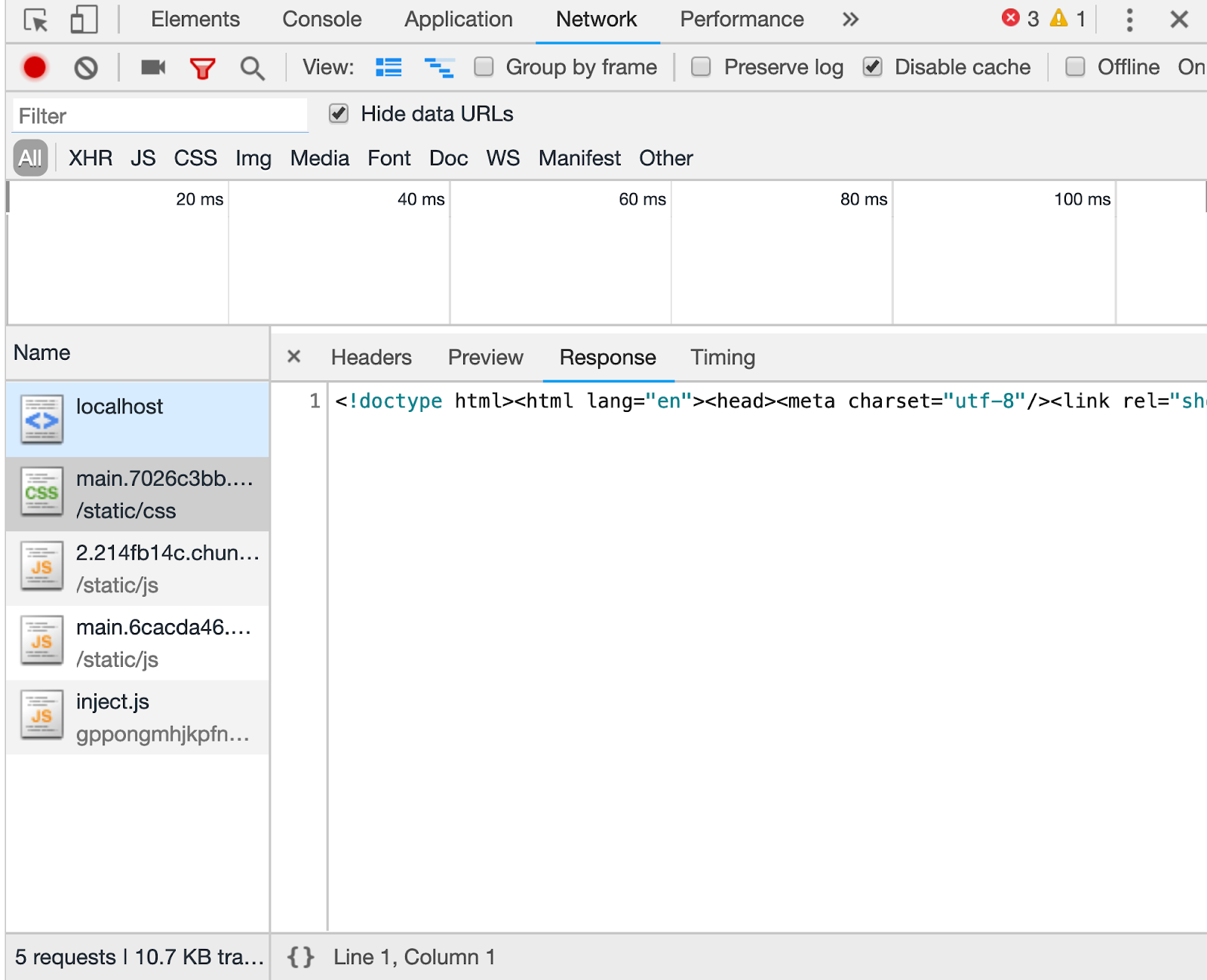Screen dimensions: 1207x980
Task: Filter requests by Doc type
Action: tap(449, 158)
